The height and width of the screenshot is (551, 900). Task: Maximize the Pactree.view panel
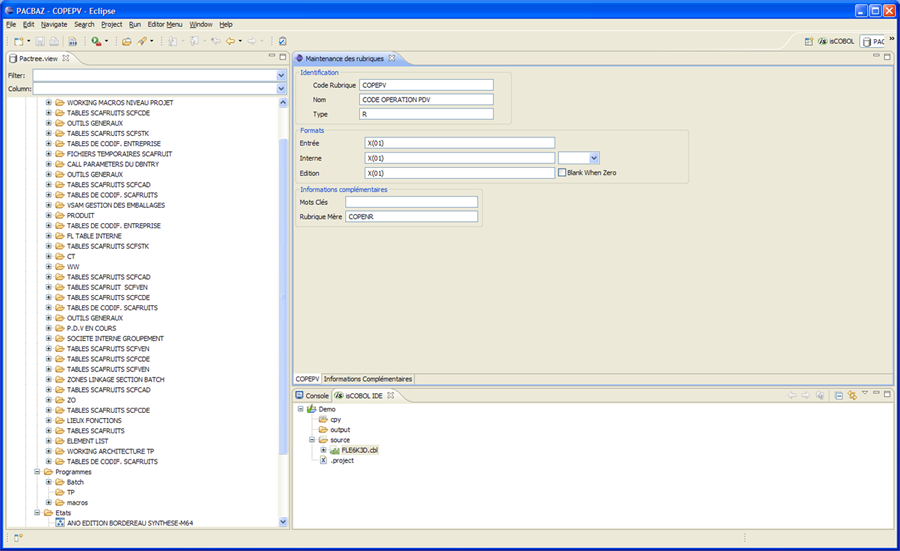pyautogui.click(x=283, y=58)
